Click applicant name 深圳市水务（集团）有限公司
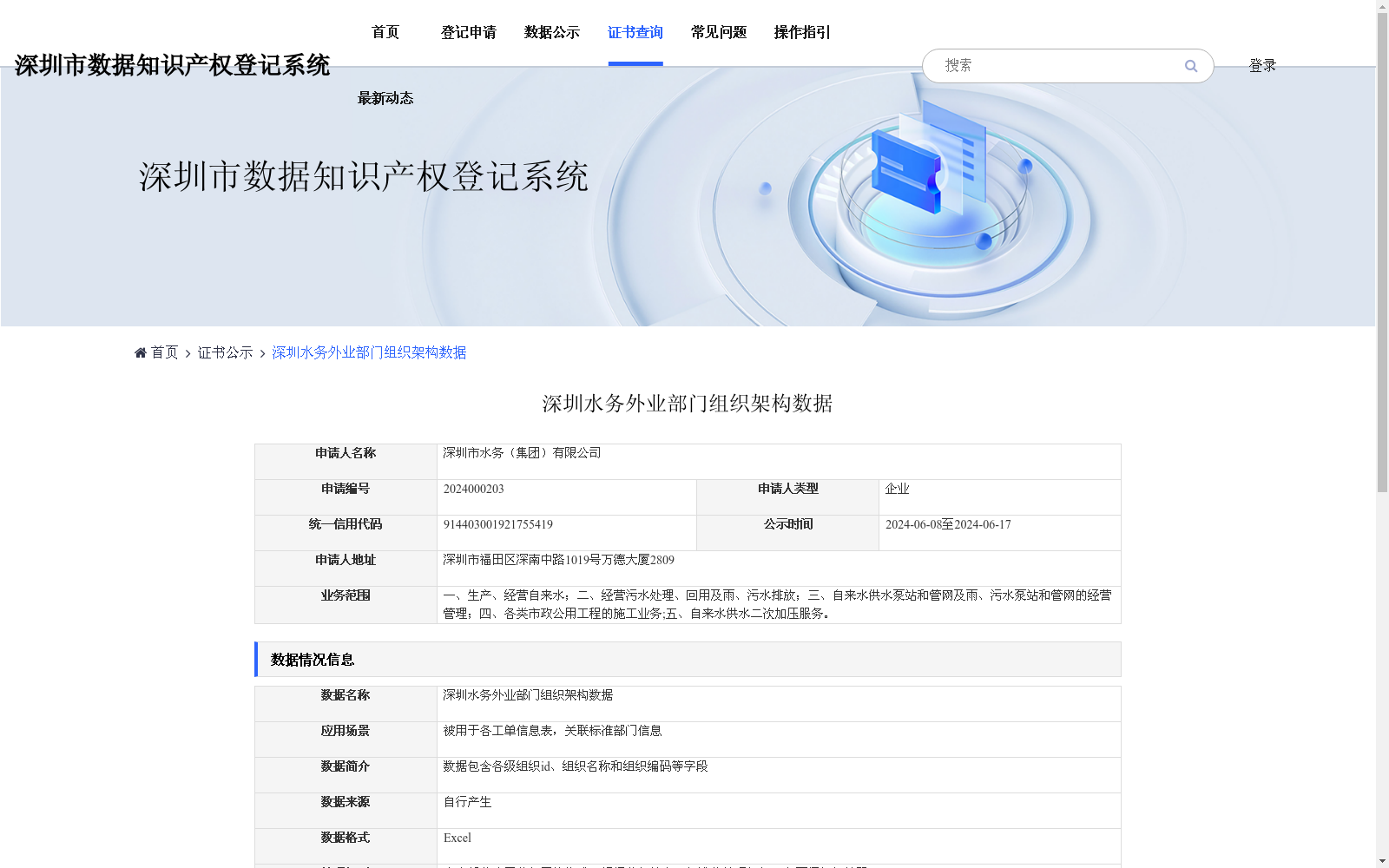Viewport: 1389px width, 868px height. [x=522, y=453]
